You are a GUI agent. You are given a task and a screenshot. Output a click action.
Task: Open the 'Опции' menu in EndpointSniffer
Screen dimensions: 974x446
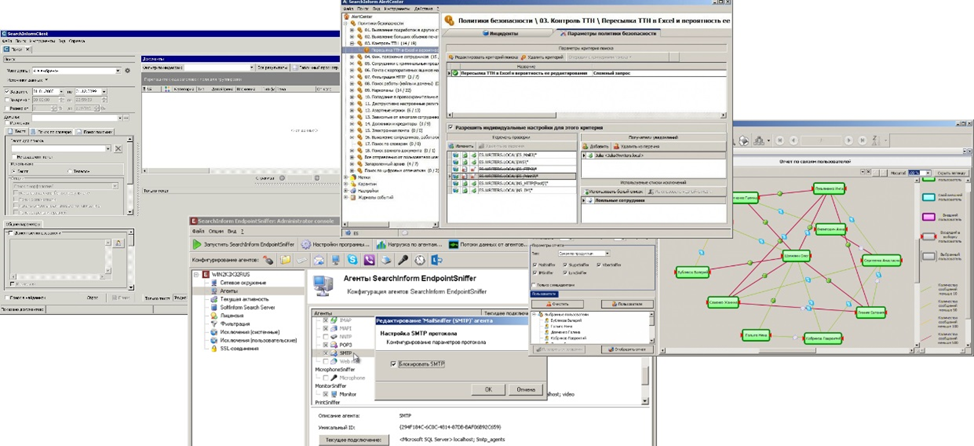216,230
